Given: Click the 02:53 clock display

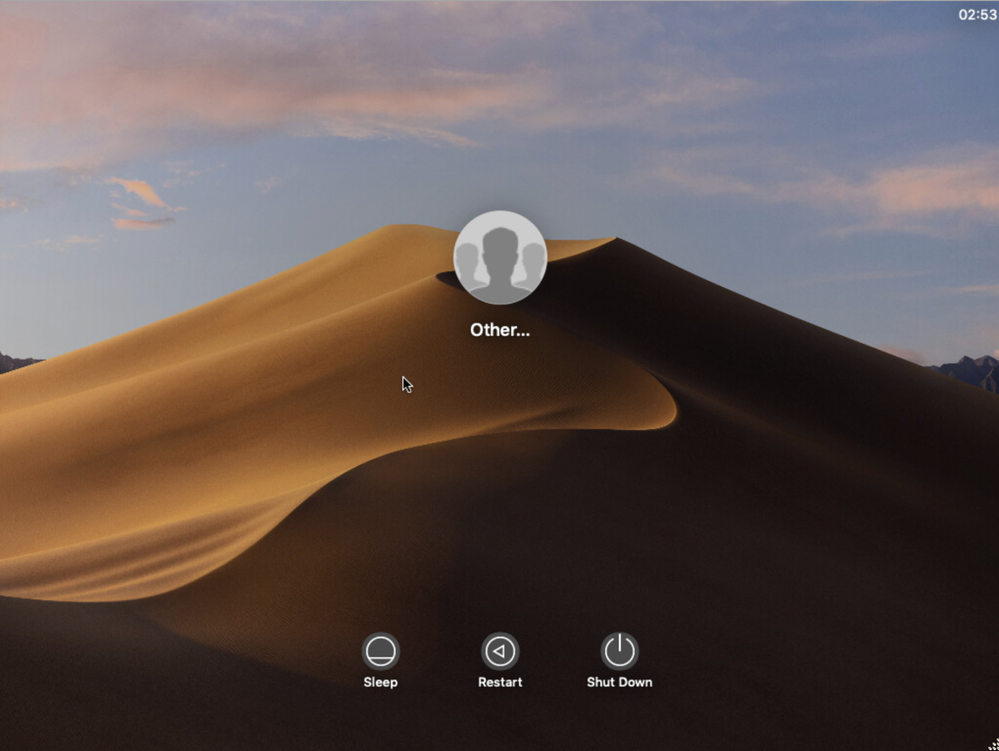Looking at the screenshot, I should click(x=978, y=15).
